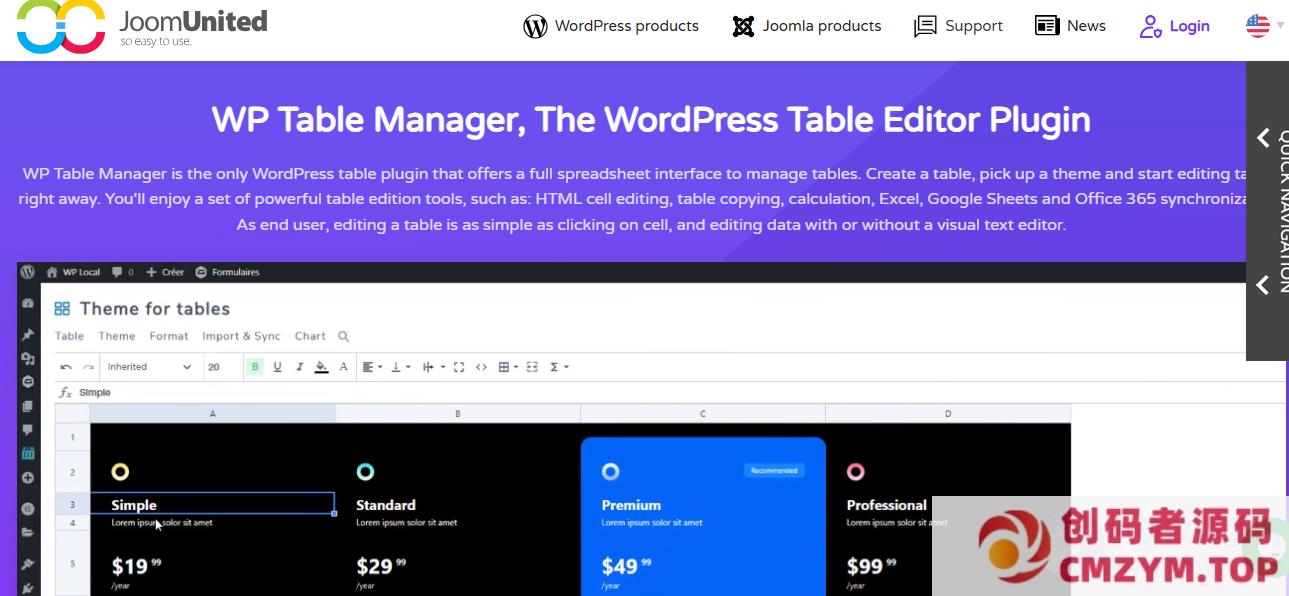The width and height of the screenshot is (1289, 596).
Task: Click the italic formatting icon
Action: [x=299, y=367]
